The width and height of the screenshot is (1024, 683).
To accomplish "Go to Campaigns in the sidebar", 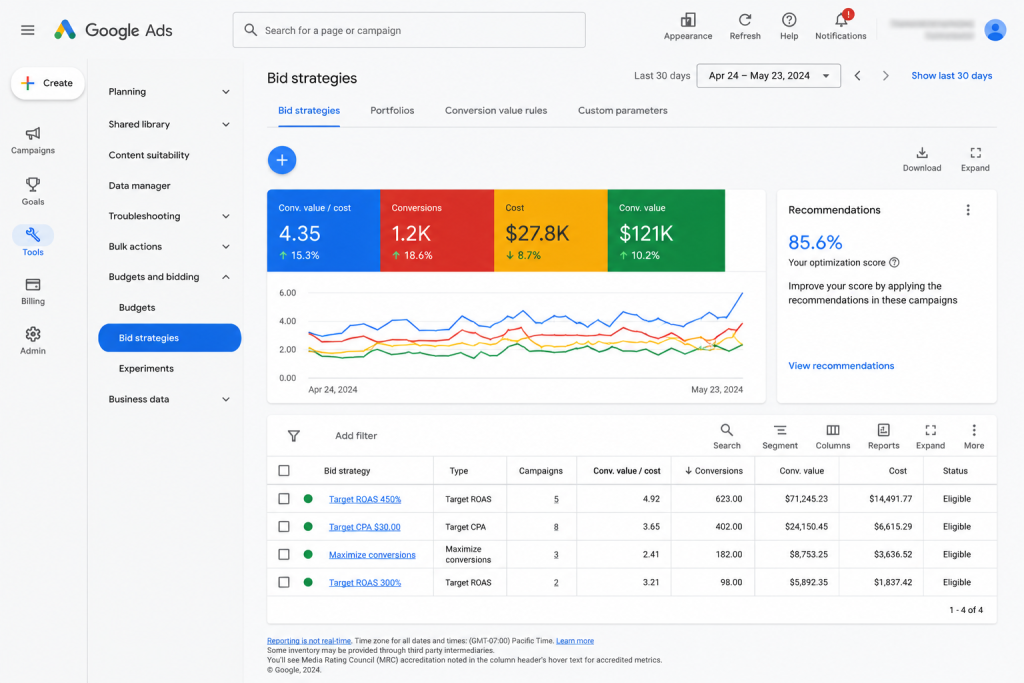I will [x=33, y=140].
